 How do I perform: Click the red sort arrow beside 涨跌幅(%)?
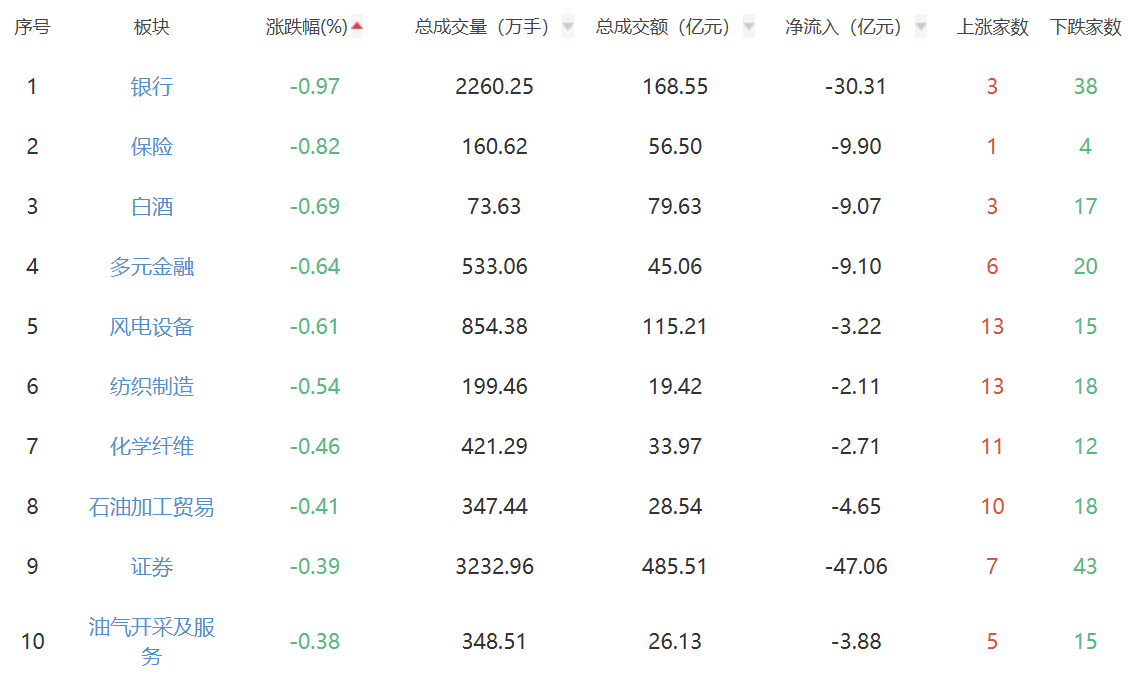[357, 27]
